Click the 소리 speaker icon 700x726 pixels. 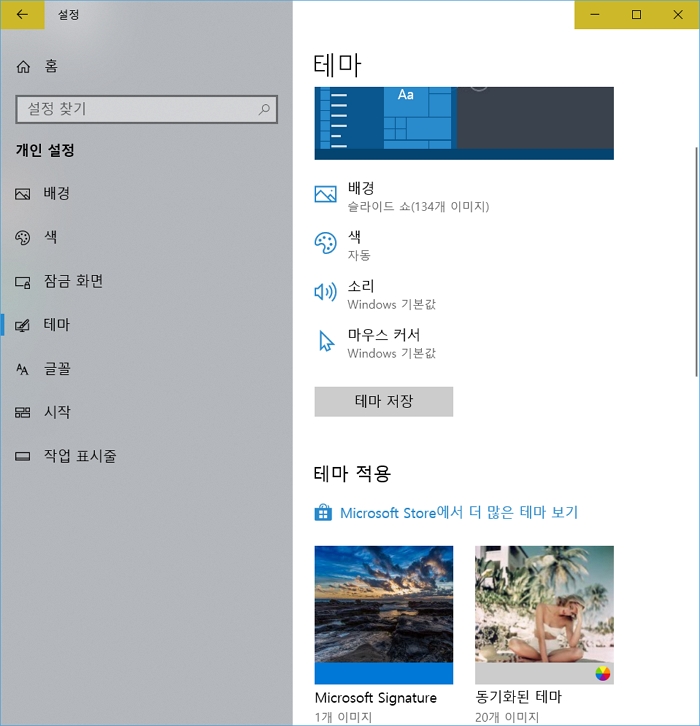click(x=325, y=292)
